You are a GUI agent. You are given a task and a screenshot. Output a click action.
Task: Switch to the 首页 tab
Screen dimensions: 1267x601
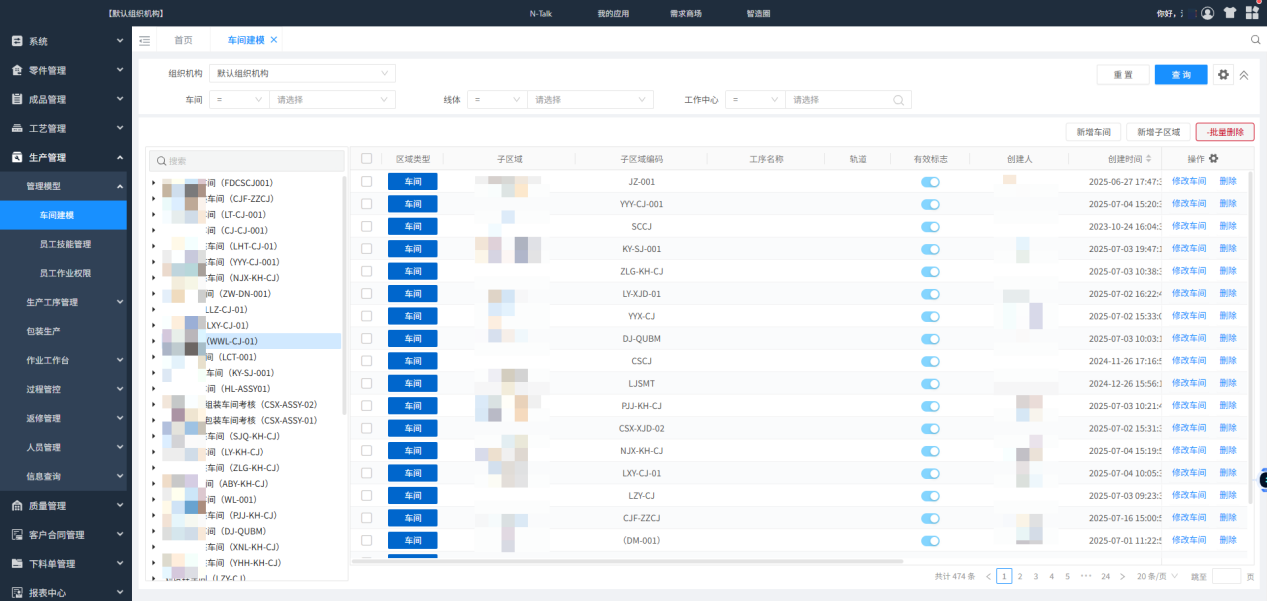[x=182, y=42]
